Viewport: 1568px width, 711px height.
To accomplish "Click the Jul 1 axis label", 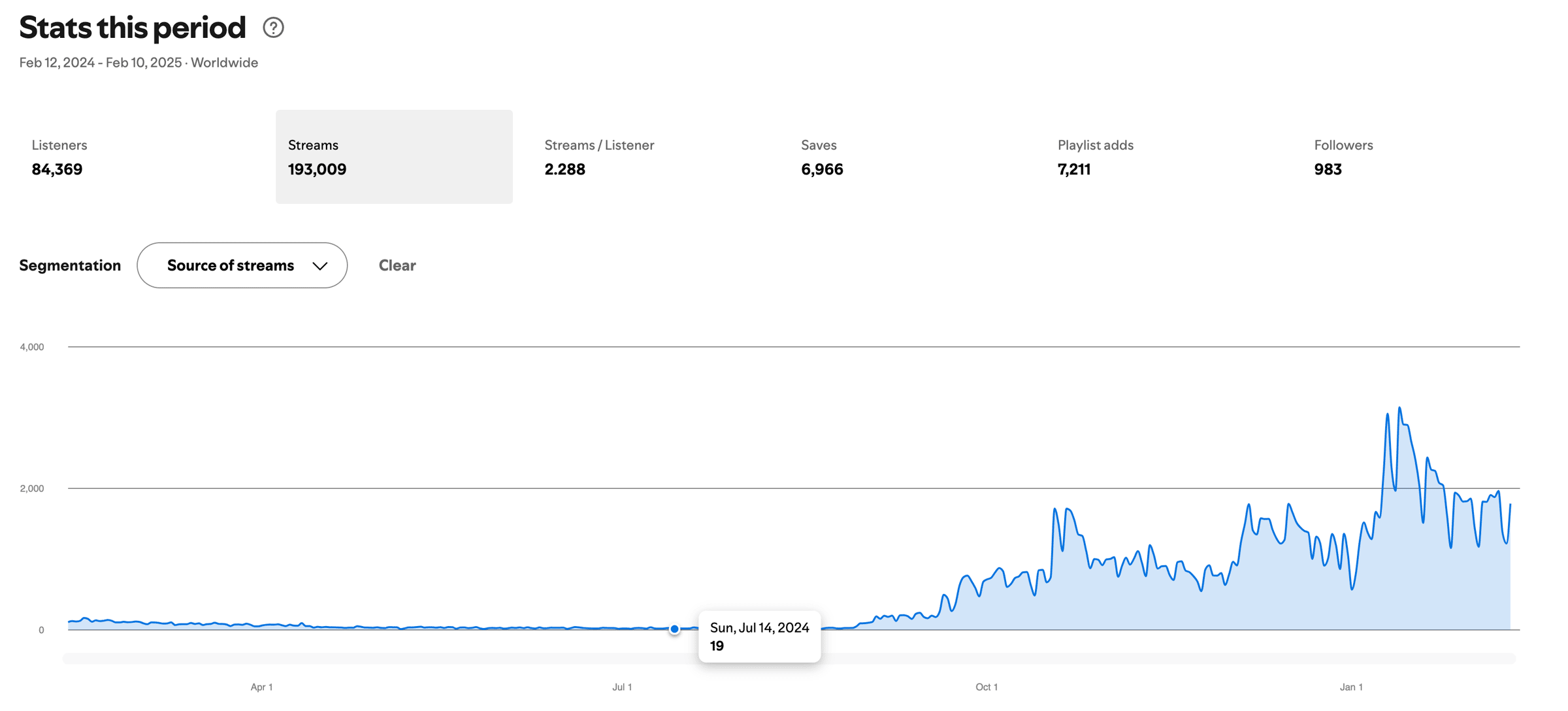I will pyautogui.click(x=622, y=687).
